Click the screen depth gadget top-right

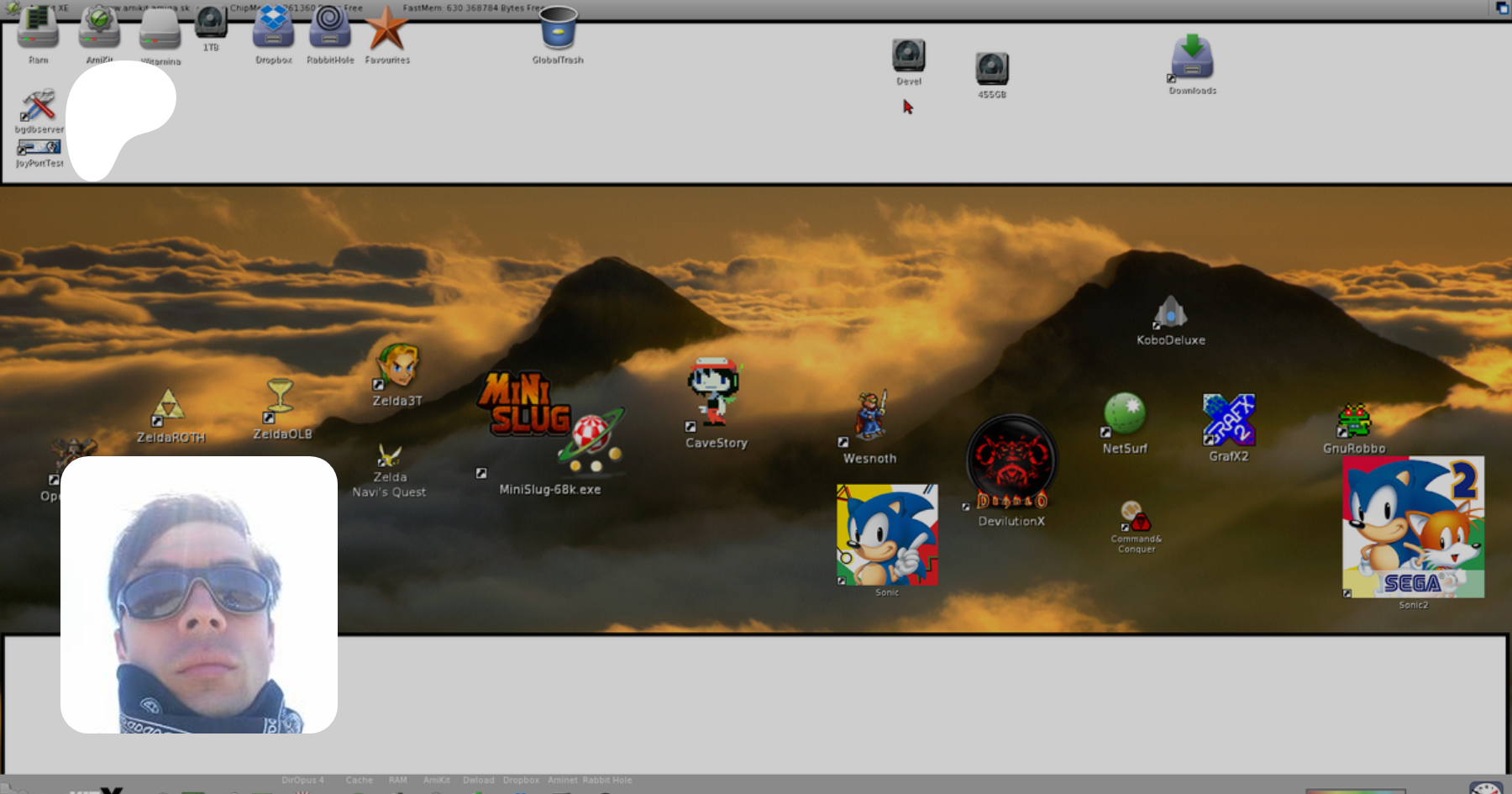(x=1502, y=8)
